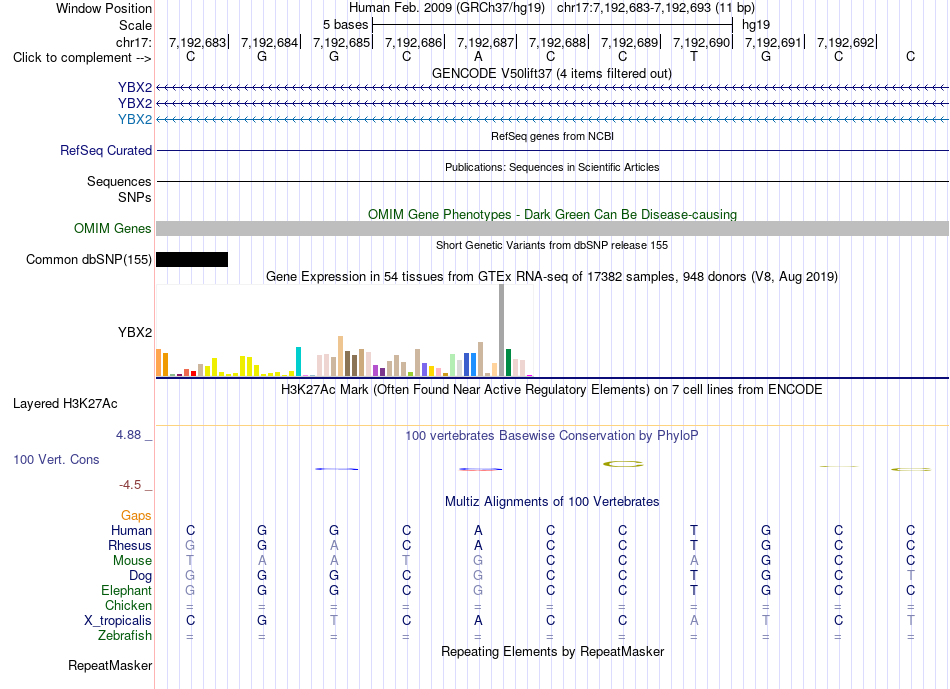950x689 pixels.
Task: Open Publications: Sequences in Scientific Articles title
Action: [552, 167]
